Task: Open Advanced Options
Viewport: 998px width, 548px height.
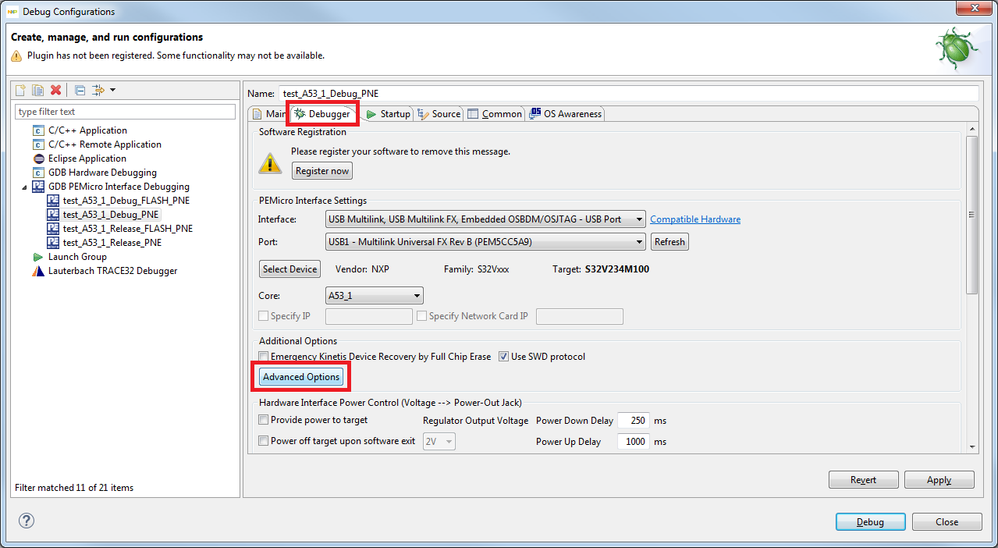Action: pos(301,377)
